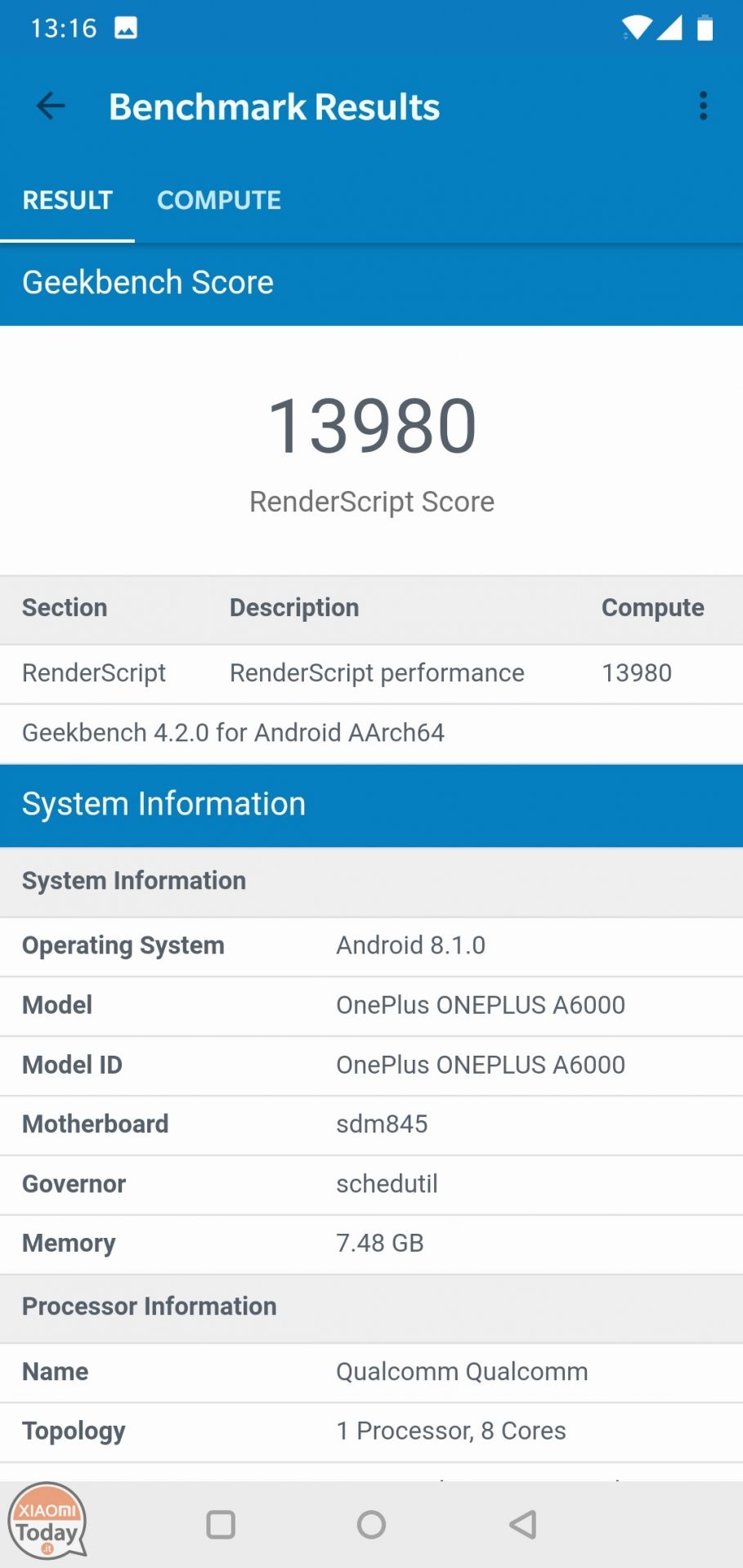Tap the Memory label
This screenshot has height=1568, width=743.
pos(69,1244)
